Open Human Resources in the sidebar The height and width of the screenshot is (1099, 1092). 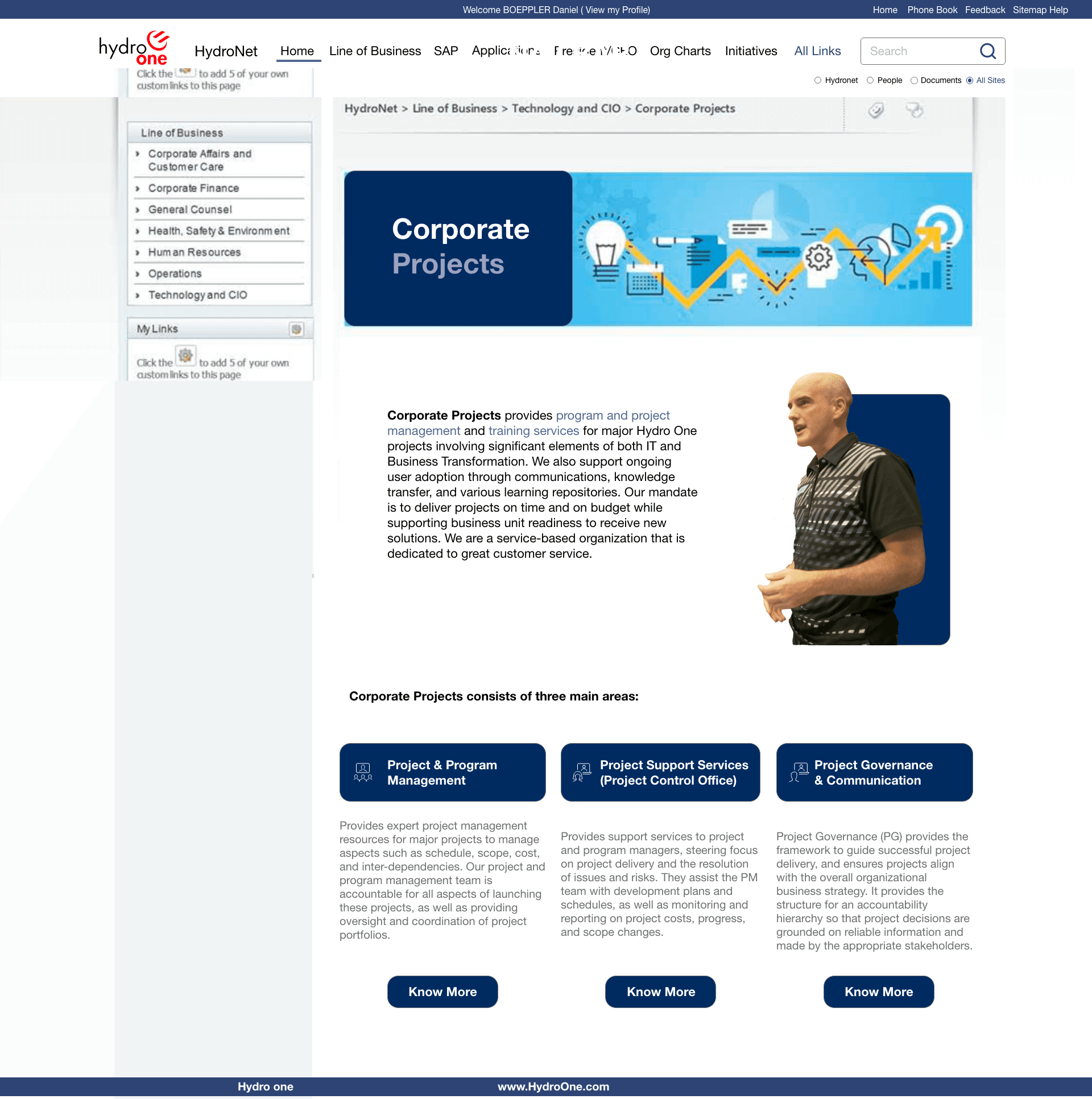click(x=194, y=252)
